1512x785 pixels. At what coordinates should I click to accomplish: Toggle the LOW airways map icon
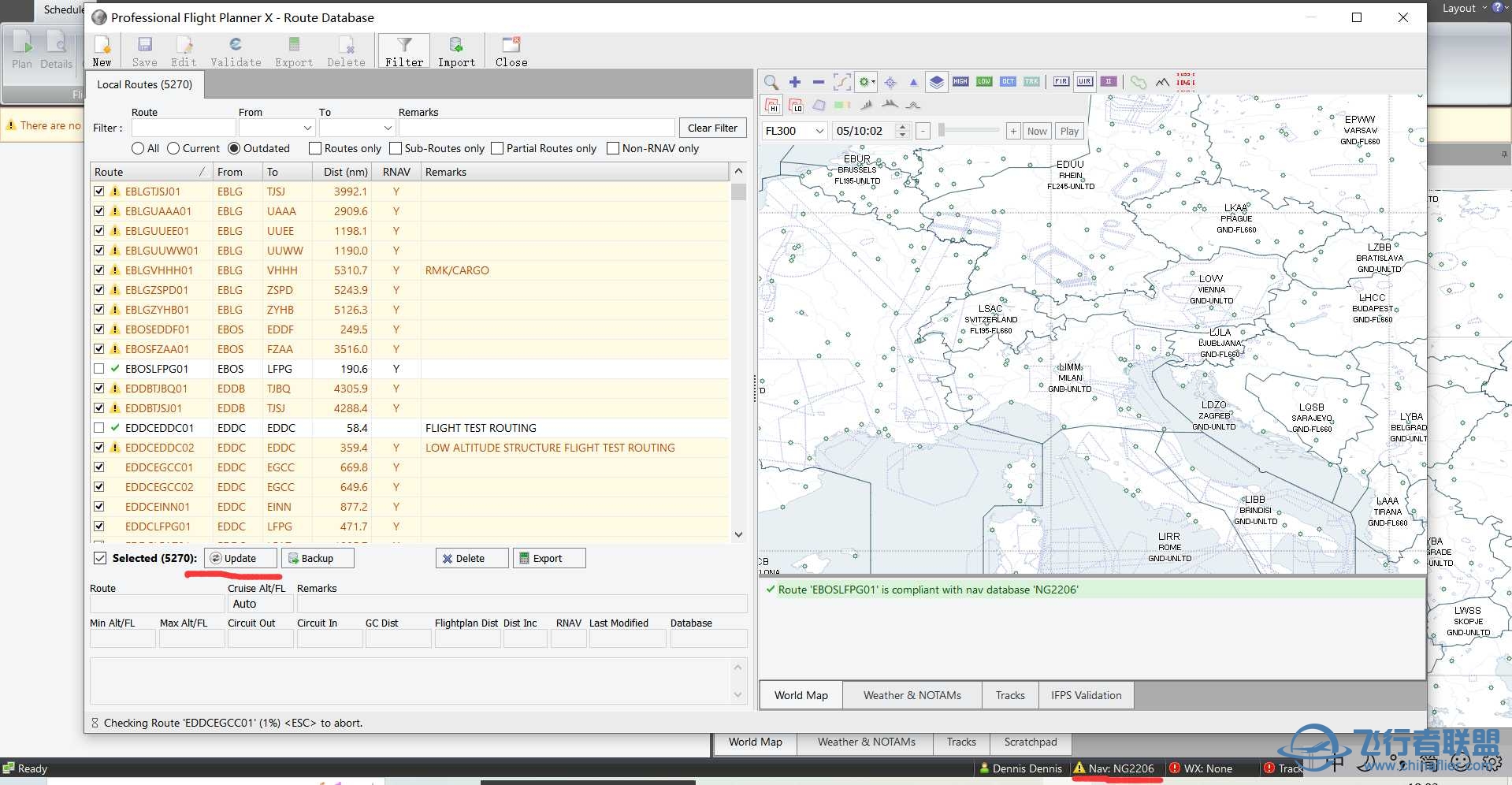coord(984,82)
